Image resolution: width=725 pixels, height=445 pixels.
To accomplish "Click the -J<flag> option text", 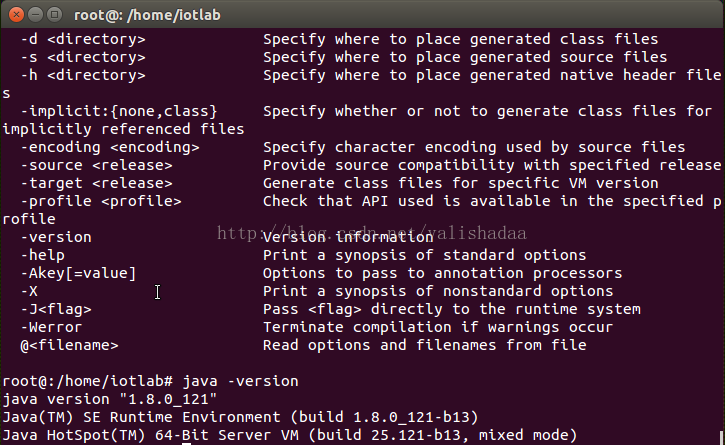I will pyautogui.click(x=56, y=309).
